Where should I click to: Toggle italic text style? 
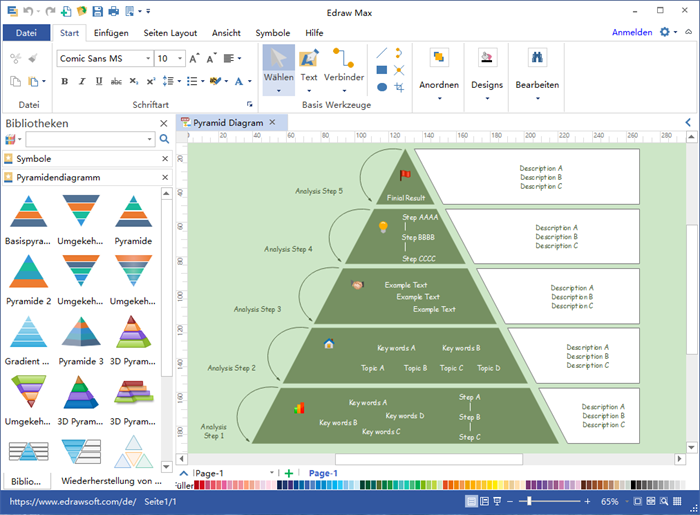click(x=81, y=81)
